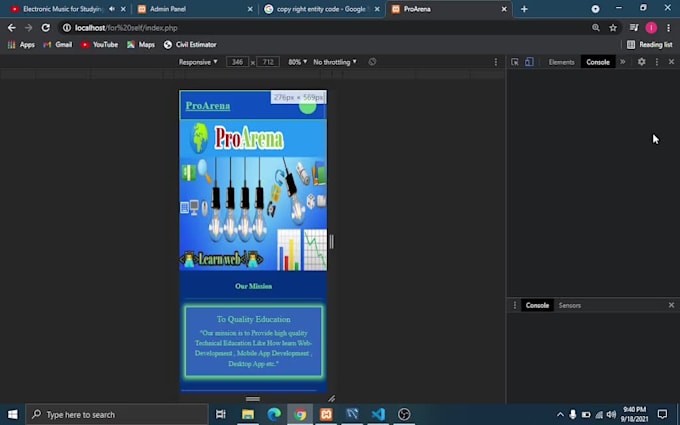Open Reading list
Image resolution: width=680 pixels, height=425 pixels.
[x=649, y=45]
